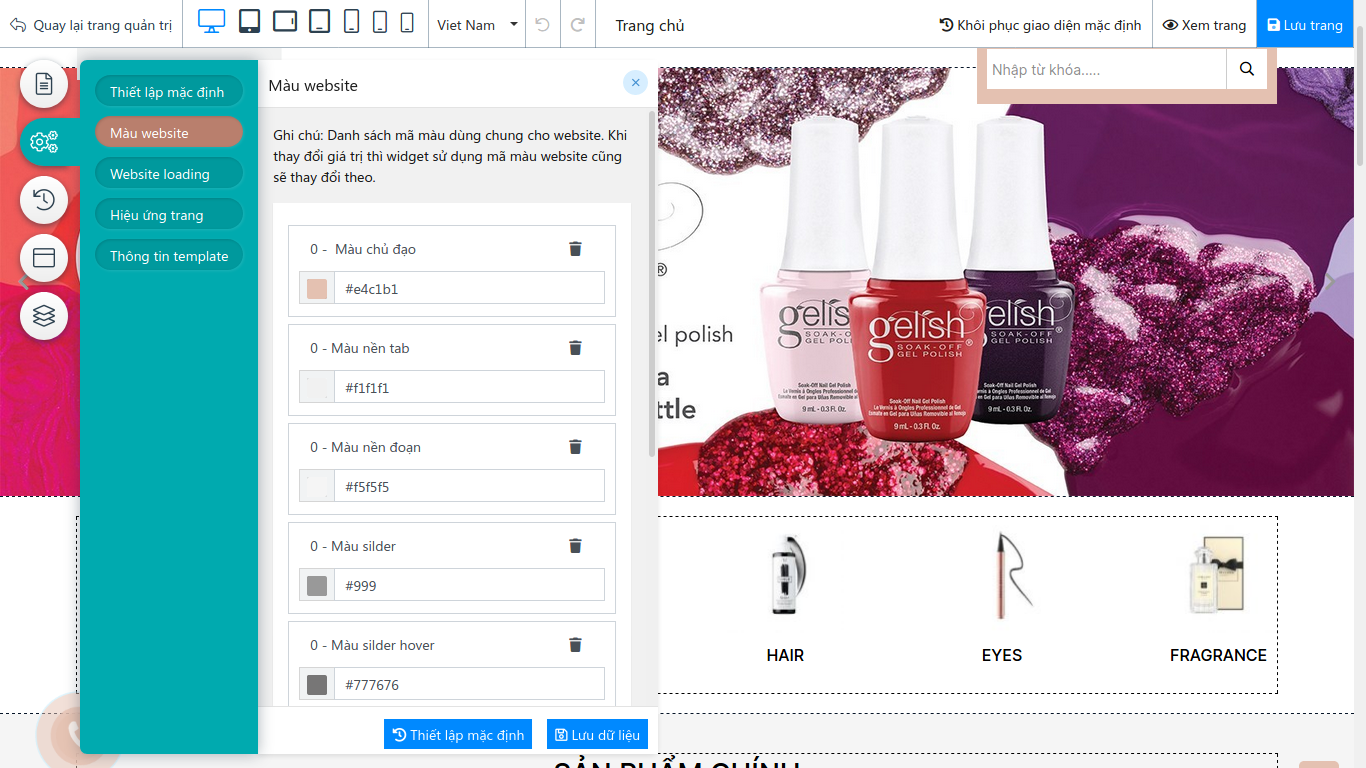
Task: Open the Viet Nam language dropdown
Action: (x=478, y=25)
